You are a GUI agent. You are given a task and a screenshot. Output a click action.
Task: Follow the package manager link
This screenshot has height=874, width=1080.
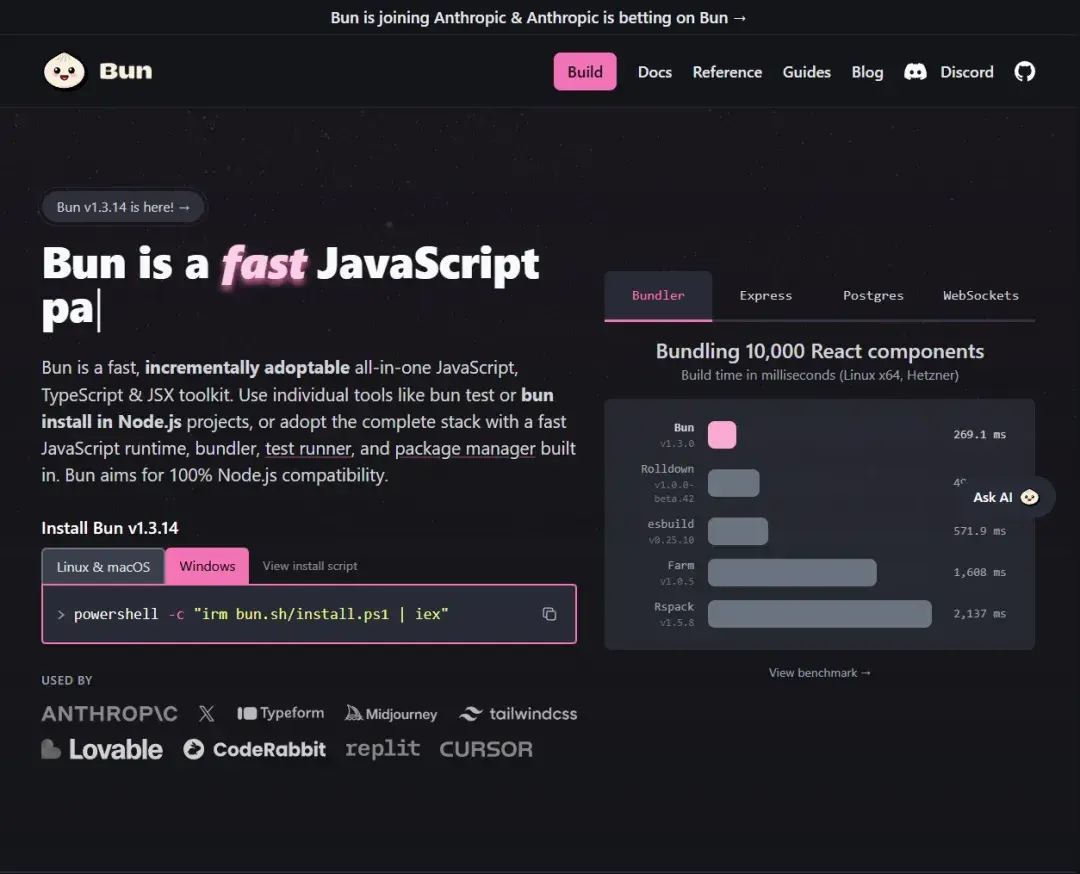465,448
